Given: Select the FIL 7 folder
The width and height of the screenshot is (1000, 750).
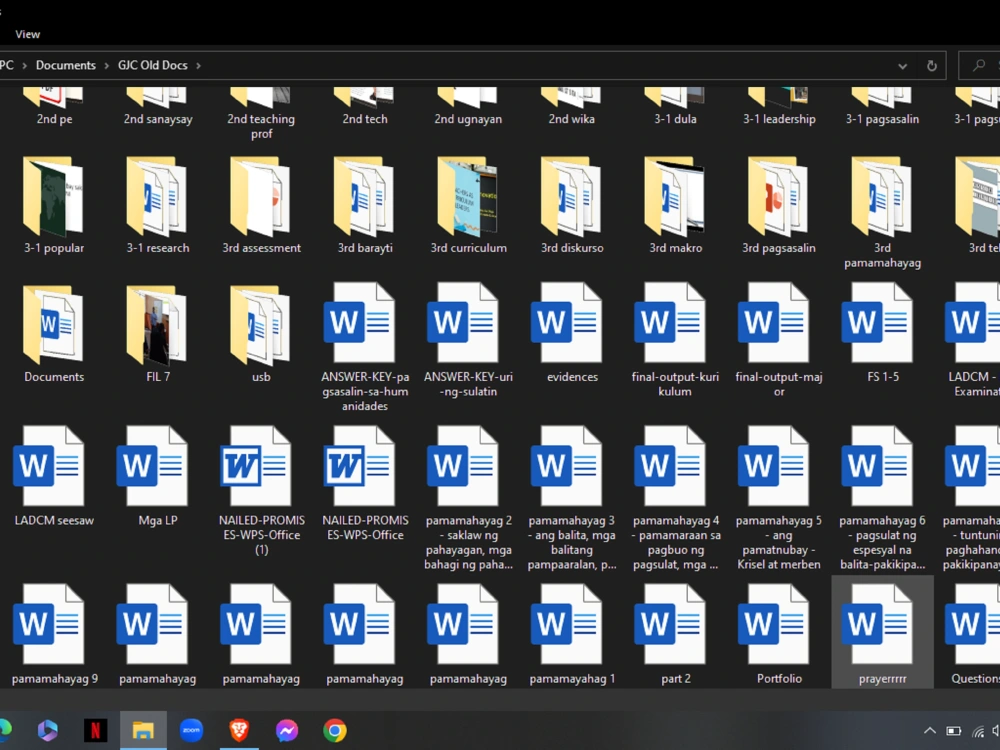Looking at the screenshot, I should point(158,334).
